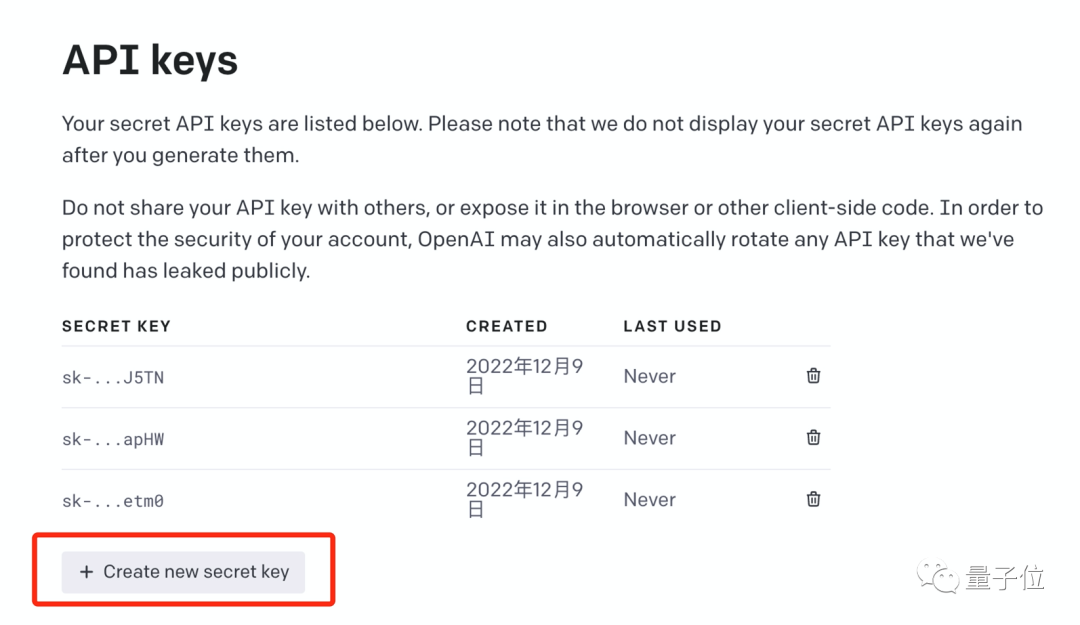This screenshot has width=1080, height=625.
Task: Delete the sk-...etm0 key via trash icon
Action: click(x=813, y=499)
